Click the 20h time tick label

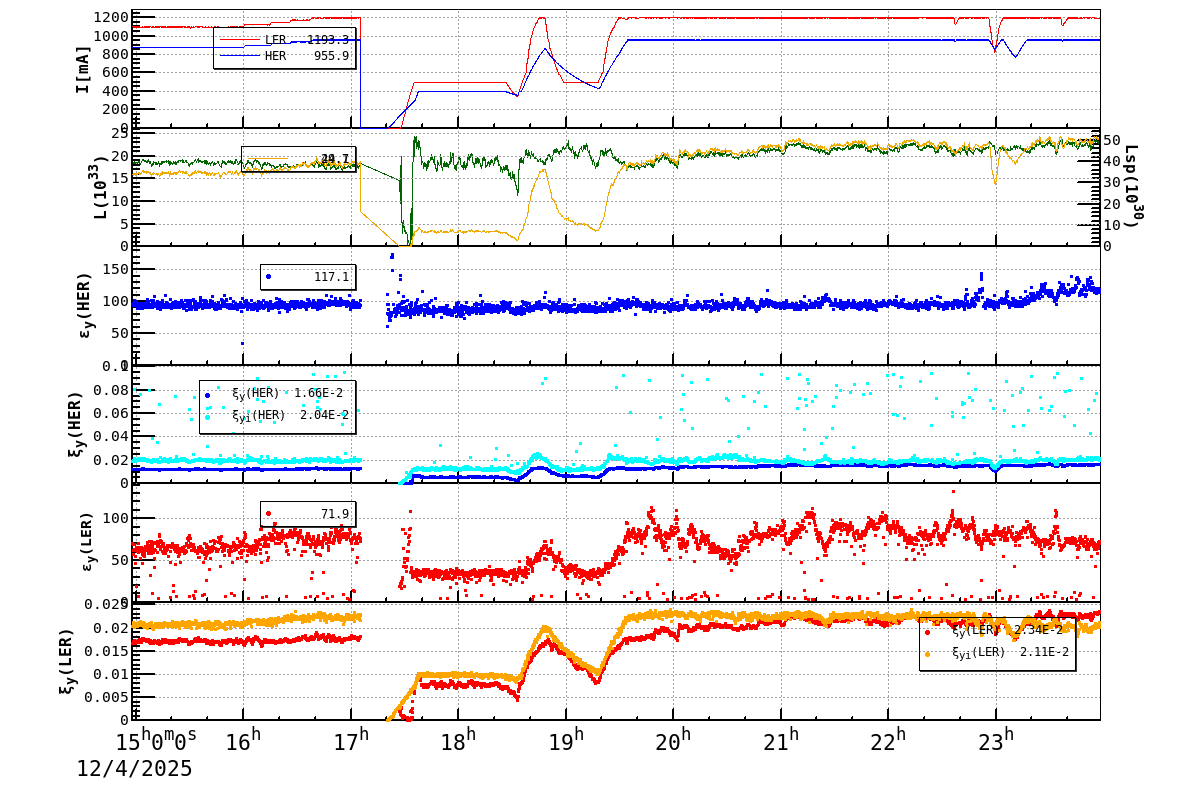(673, 741)
